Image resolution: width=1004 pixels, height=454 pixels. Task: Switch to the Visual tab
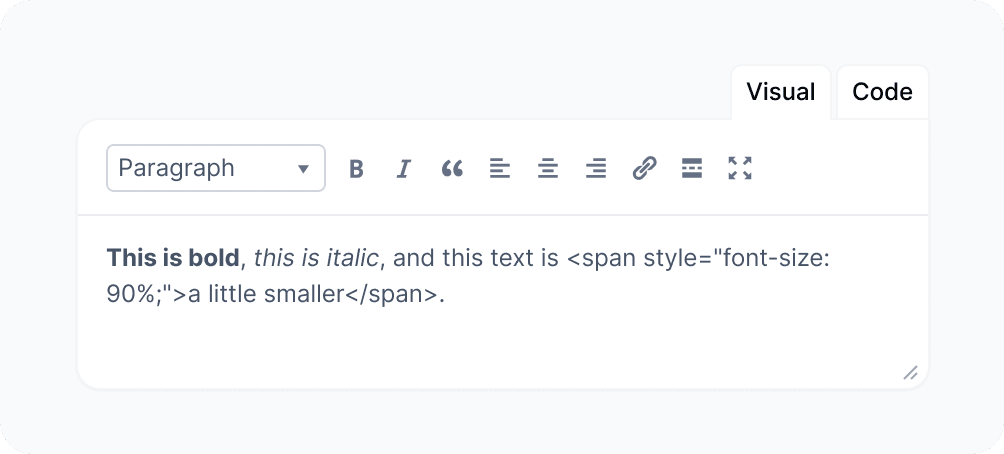pos(781,92)
